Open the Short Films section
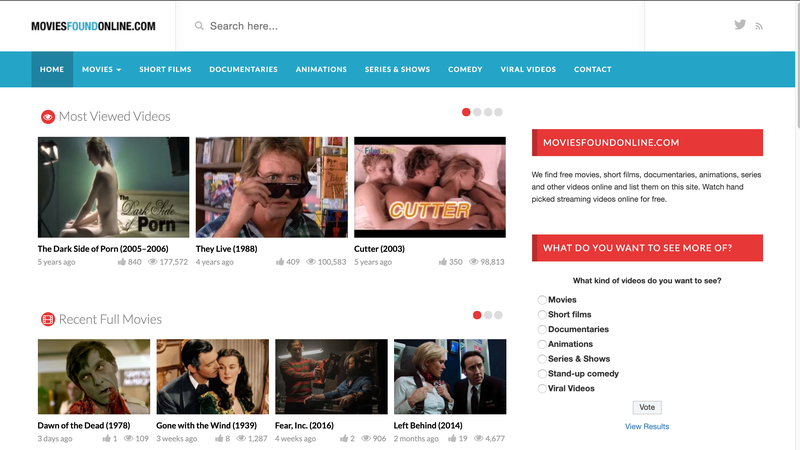800x450 pixels. click(165, 69)
